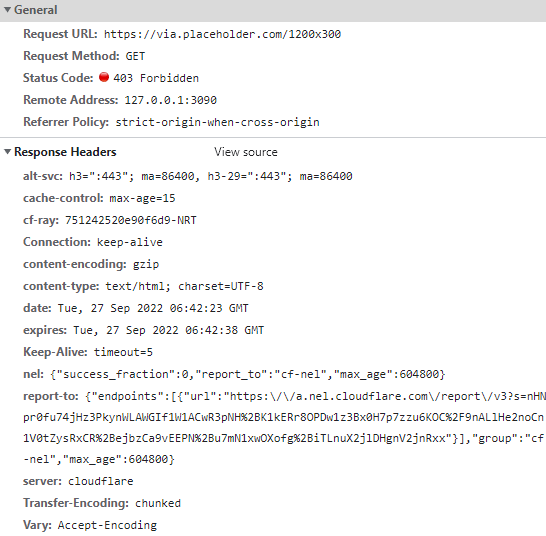Select the server cloudflare value

coord(100,481)
